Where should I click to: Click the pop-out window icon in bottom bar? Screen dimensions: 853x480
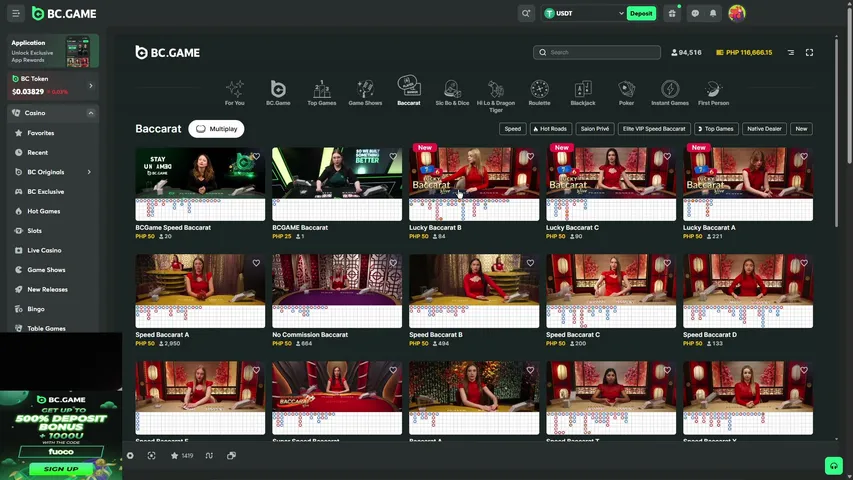coord(231,456)
